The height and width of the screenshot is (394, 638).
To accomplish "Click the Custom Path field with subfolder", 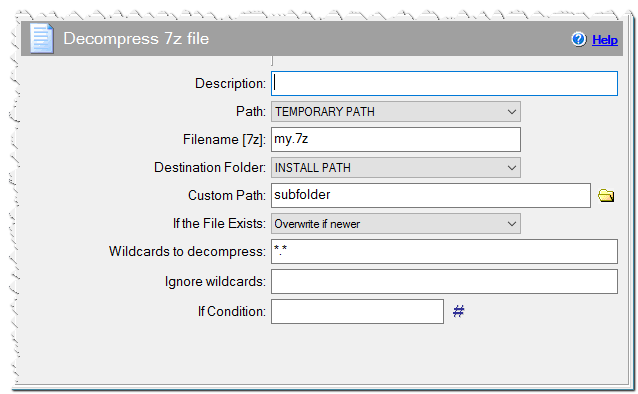I will tap(431, 195).
